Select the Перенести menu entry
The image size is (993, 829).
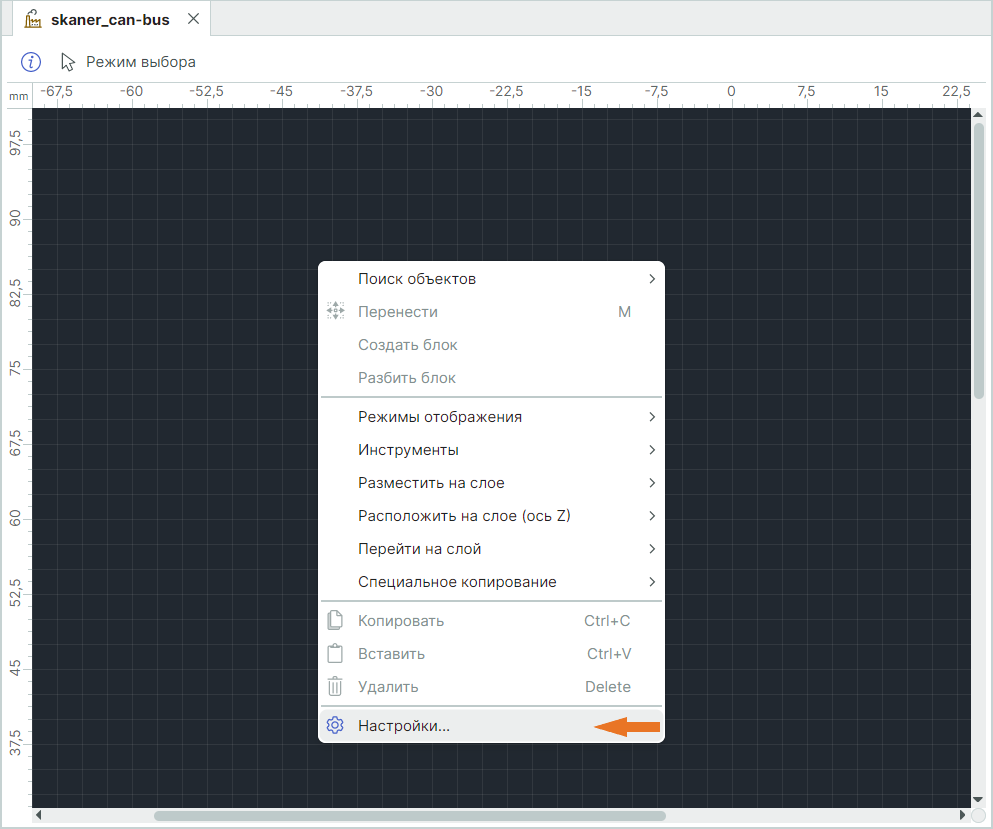[491, 312]
